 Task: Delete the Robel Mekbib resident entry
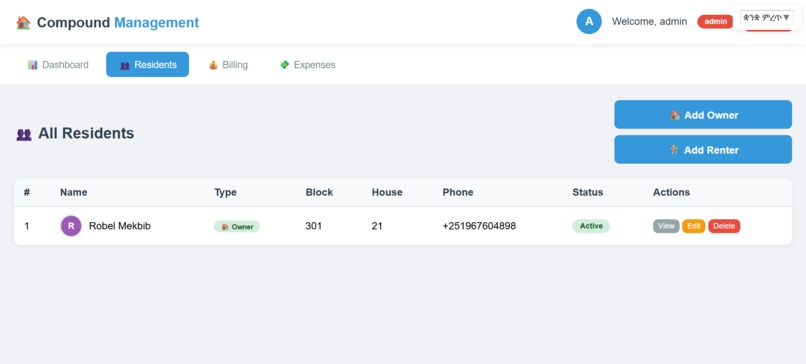pos(724,226)
